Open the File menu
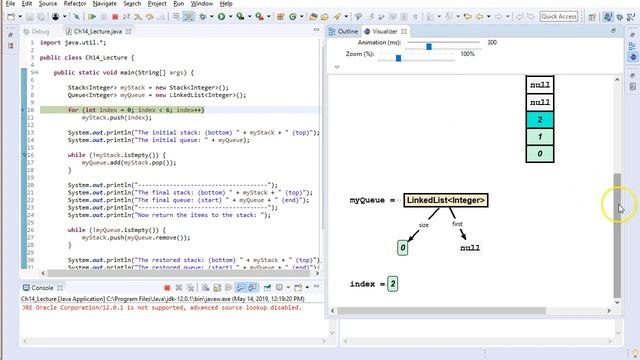The image size is (640, 360). (10, 4)
